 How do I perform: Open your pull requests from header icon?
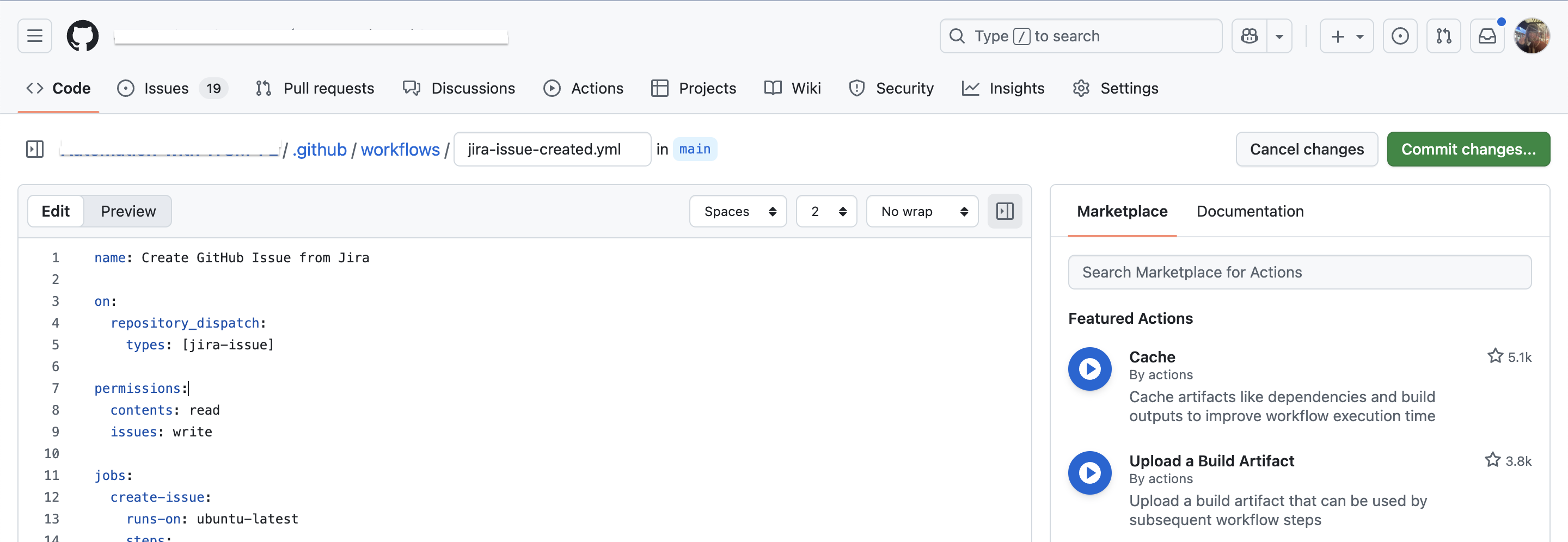(x=1444, y=36)
